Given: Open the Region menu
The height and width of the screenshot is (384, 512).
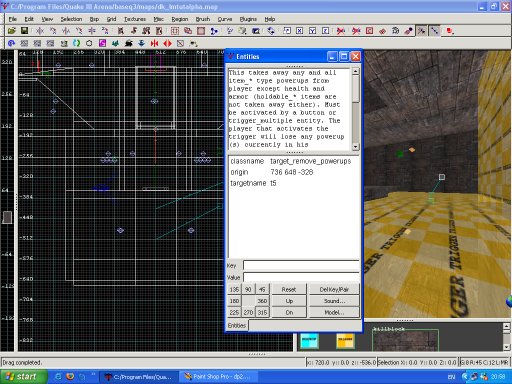Looking at the screenshot, I should tap(180, 19).
